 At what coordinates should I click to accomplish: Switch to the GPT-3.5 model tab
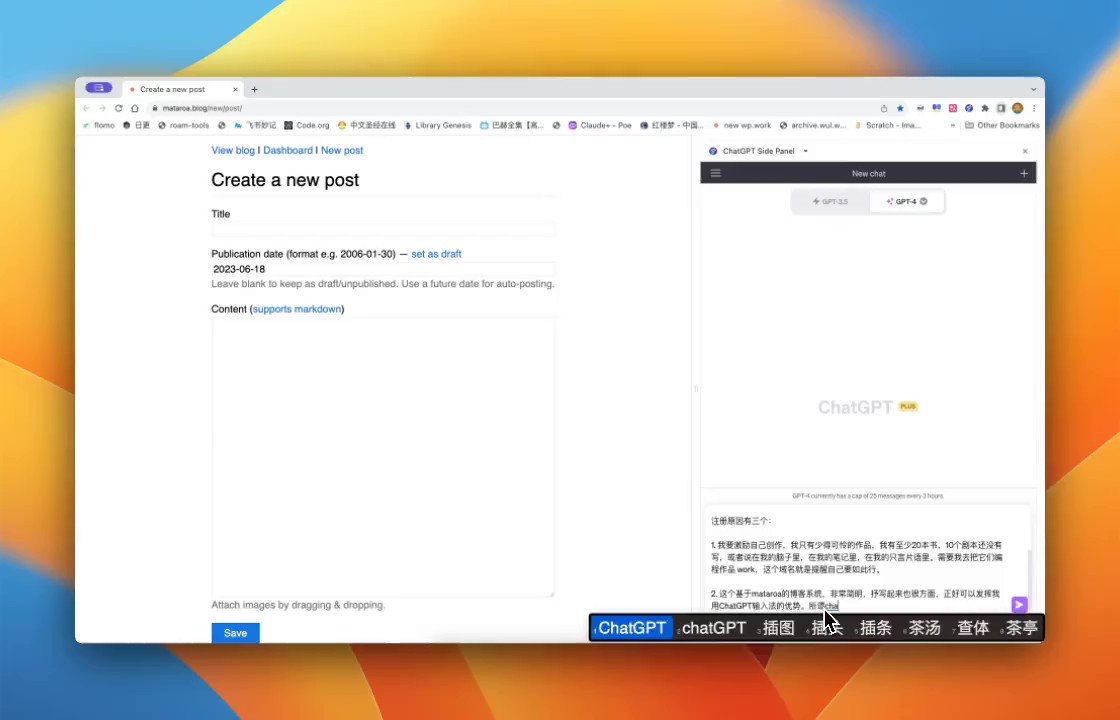(x=831, y=201)
